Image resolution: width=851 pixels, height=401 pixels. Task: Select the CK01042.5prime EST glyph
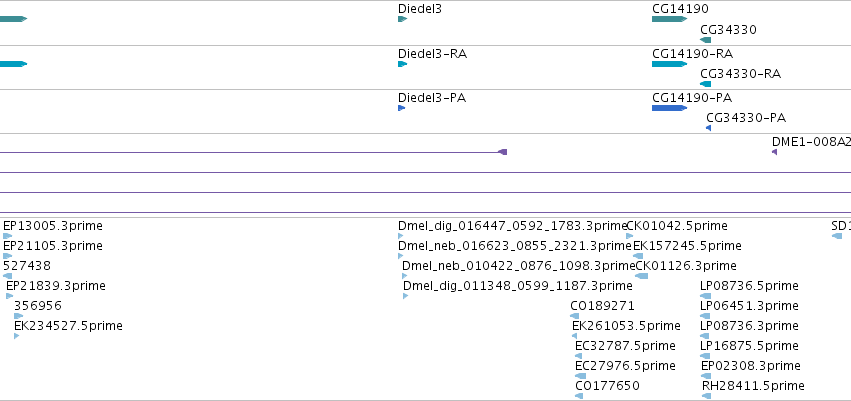pos(630,236)
